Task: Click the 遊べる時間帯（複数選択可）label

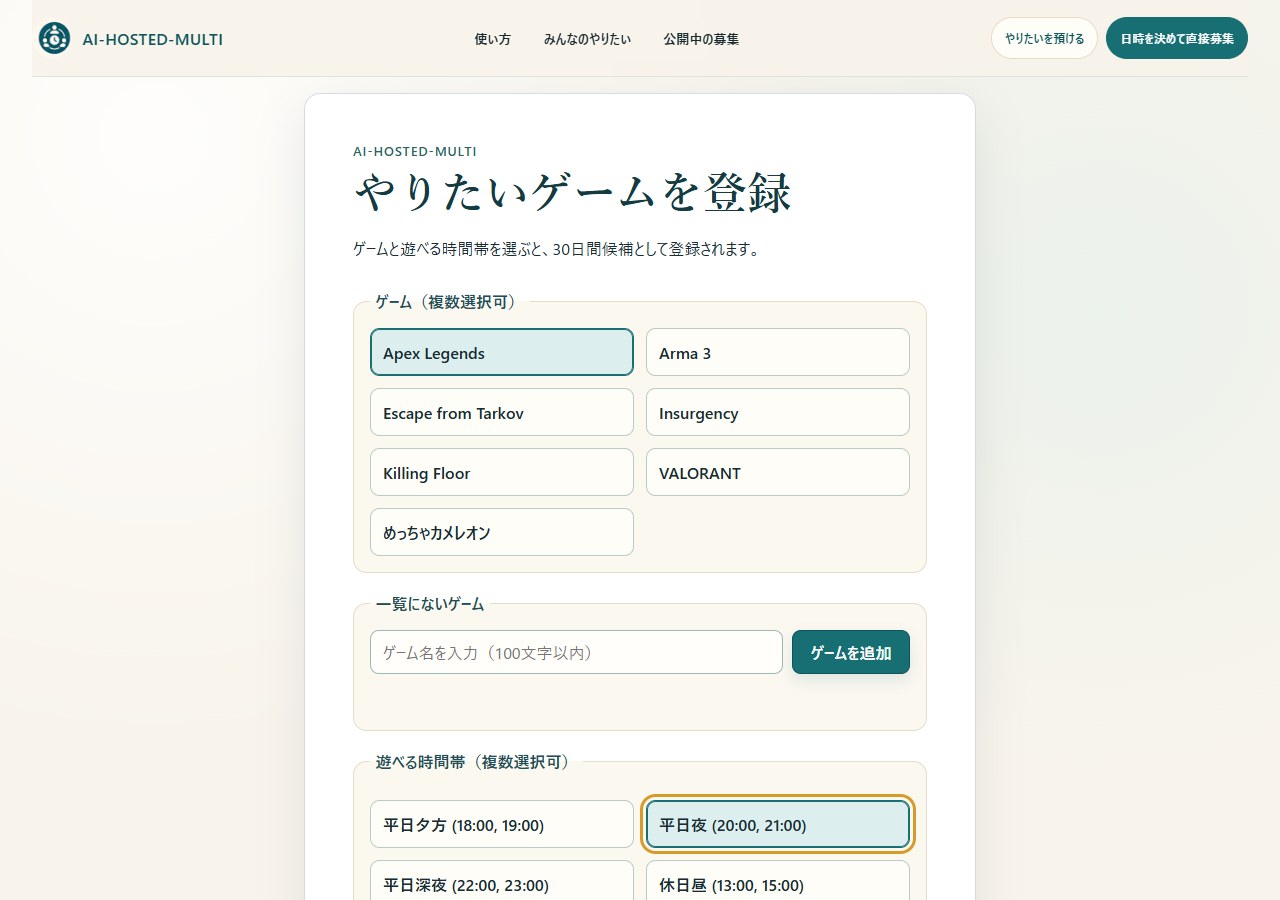Action: [474, 761]
